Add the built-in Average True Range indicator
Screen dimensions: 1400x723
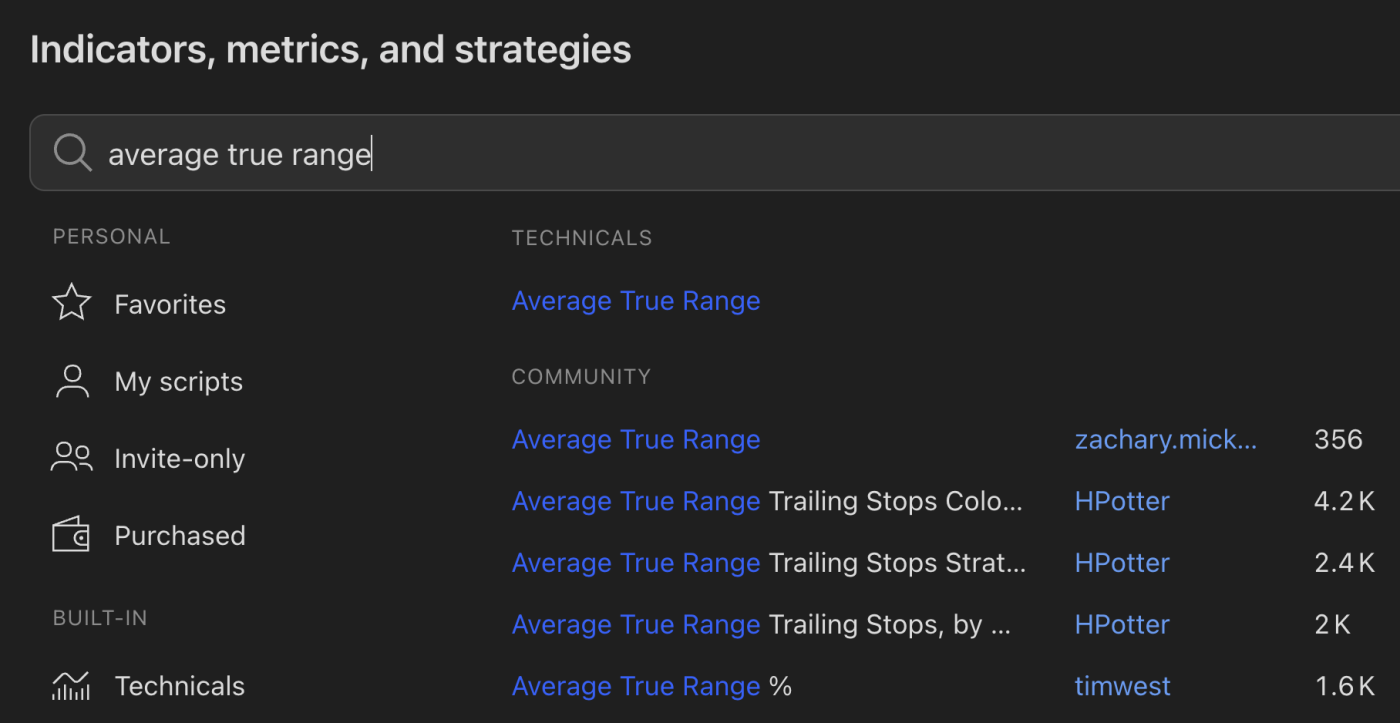coord(636,301)
